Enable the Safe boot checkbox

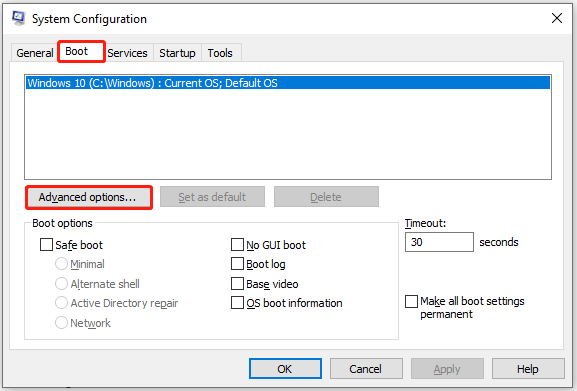(x=46, y=245)
